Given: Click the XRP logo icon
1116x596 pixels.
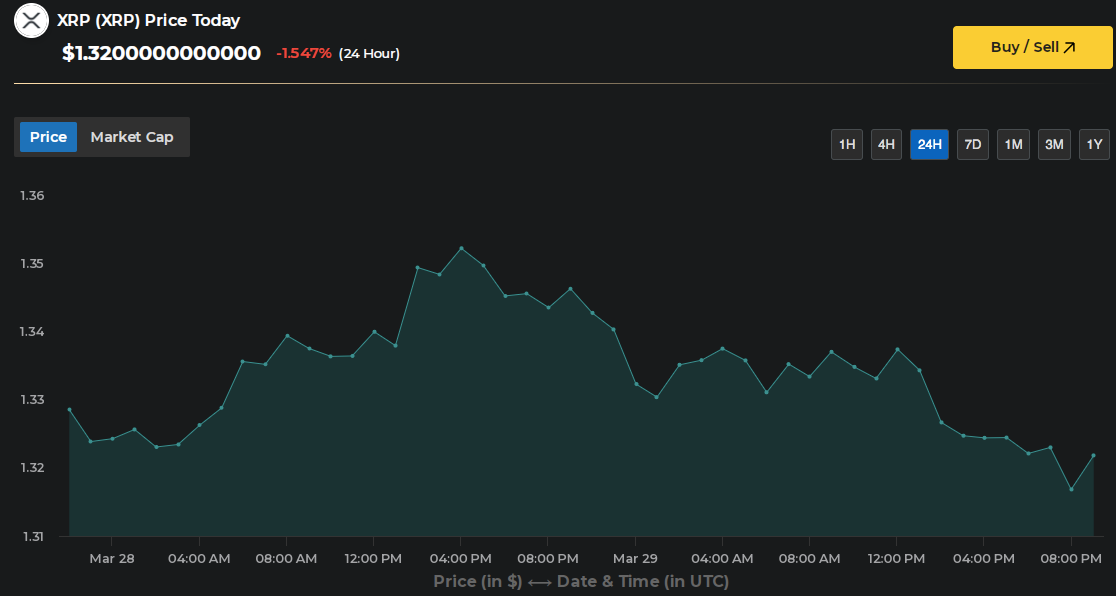Looking at the screenshot, I should pos(31,20).
